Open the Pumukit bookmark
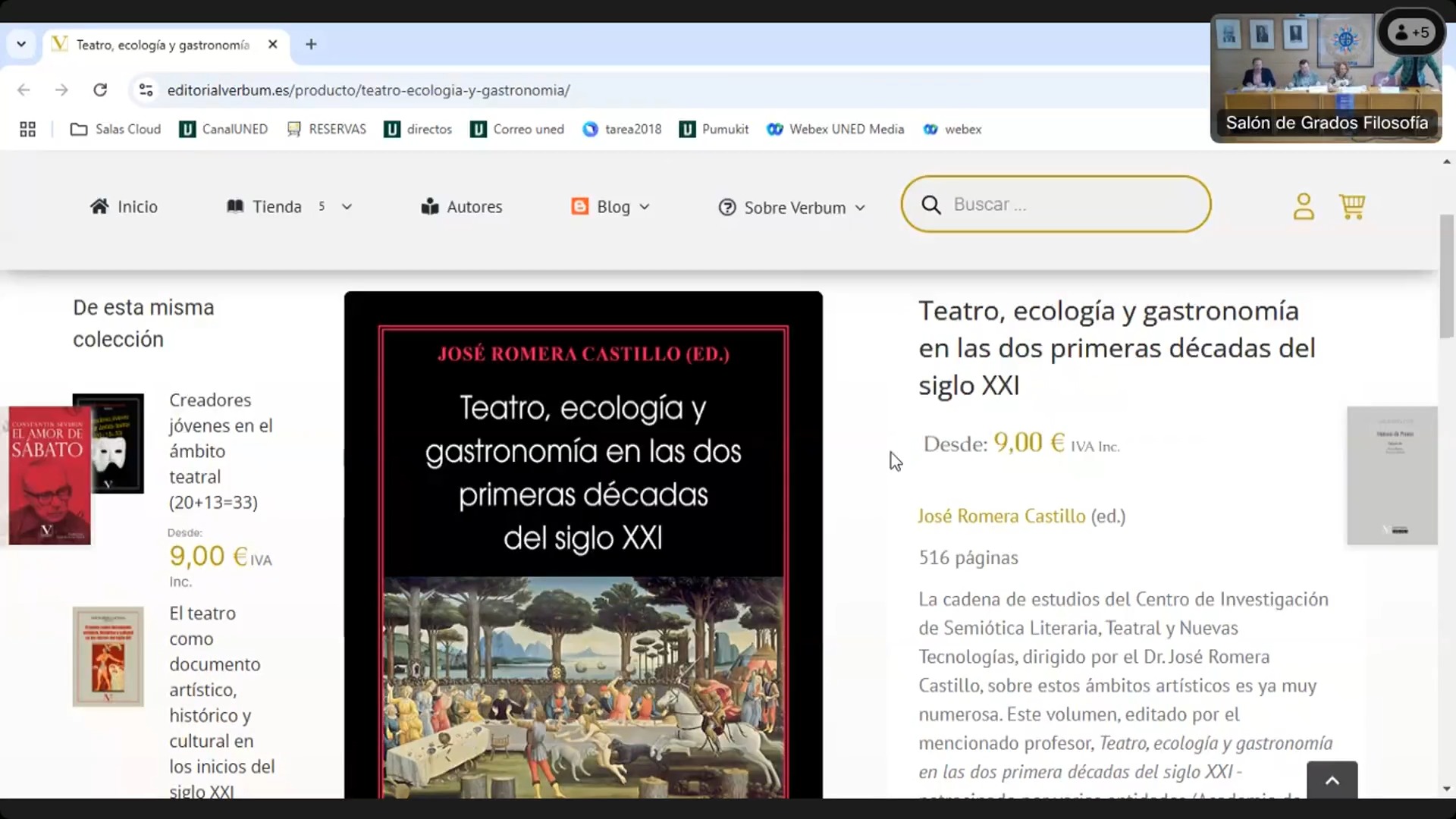This screenshot has width=1456, height=819. click(714, 130)
